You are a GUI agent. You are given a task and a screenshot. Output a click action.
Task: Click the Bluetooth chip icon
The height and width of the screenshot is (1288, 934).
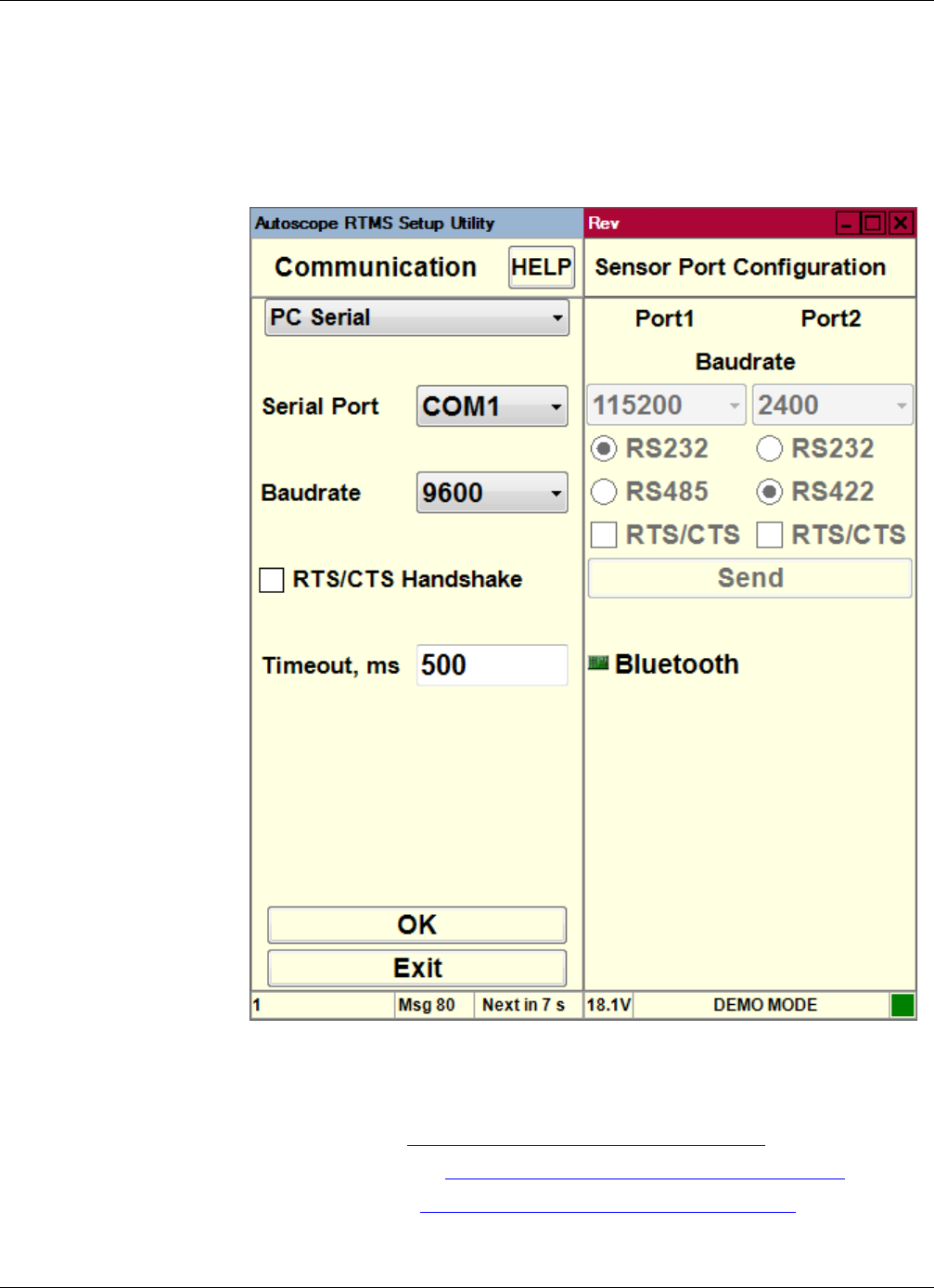[x=598, y=663]
